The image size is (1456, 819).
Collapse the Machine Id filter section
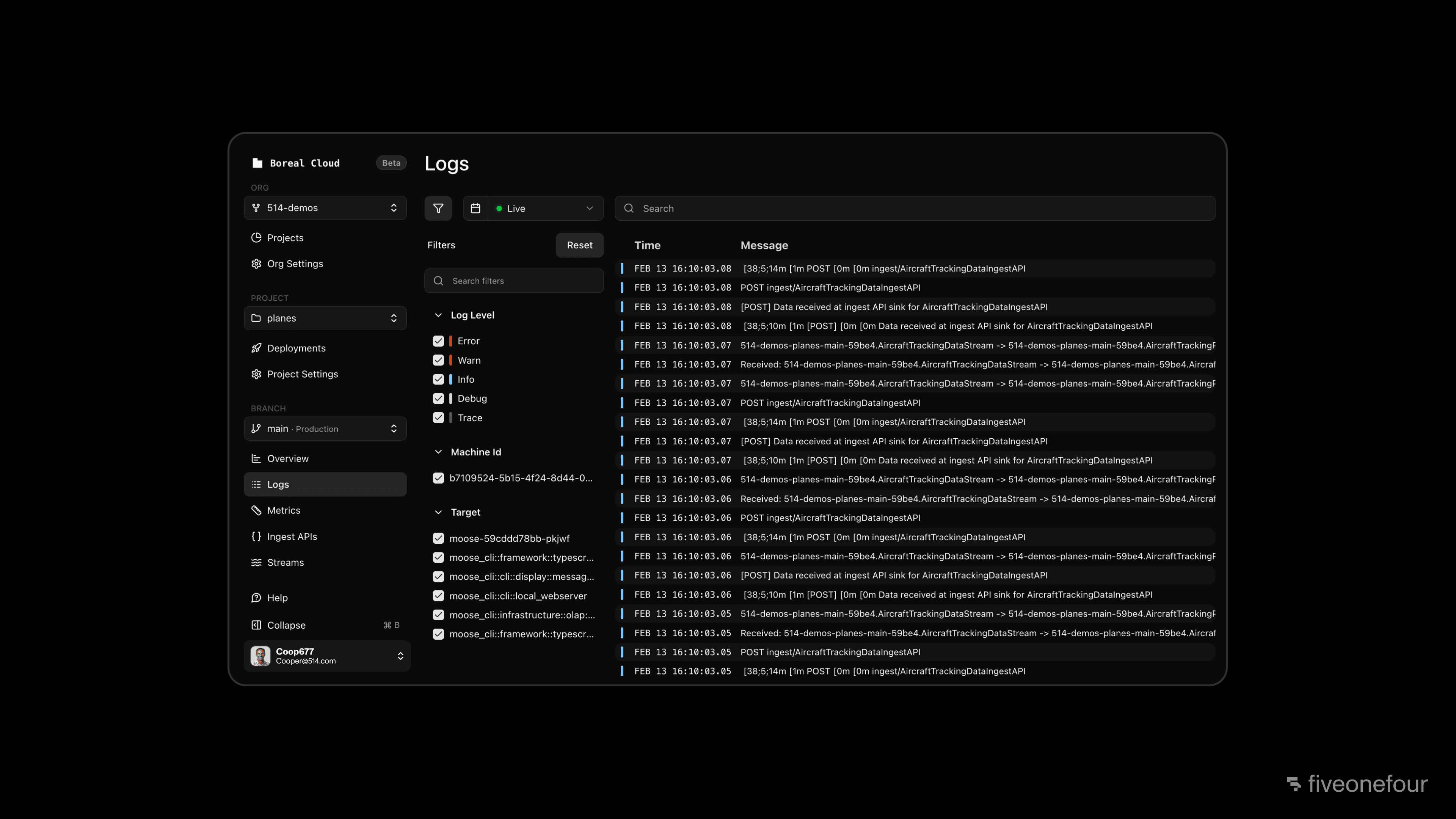pyautogui.click(x=438, y=452)
